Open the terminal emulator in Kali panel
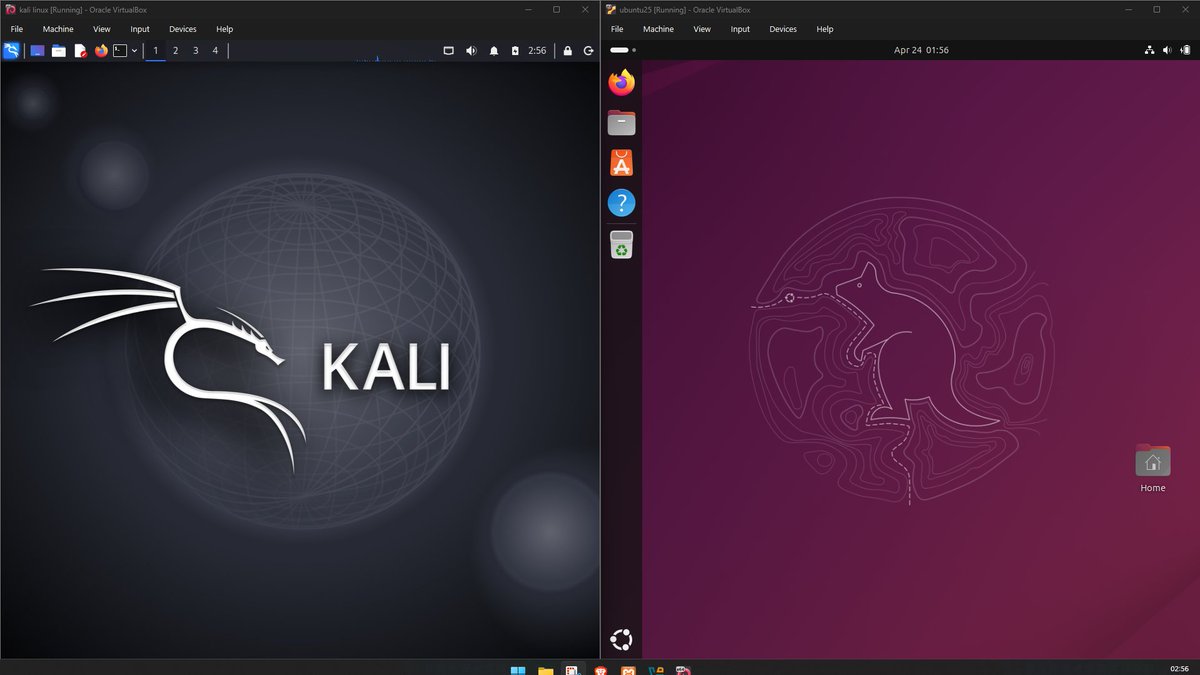This screenshot has width=1200, height=675. click(120, 50)
